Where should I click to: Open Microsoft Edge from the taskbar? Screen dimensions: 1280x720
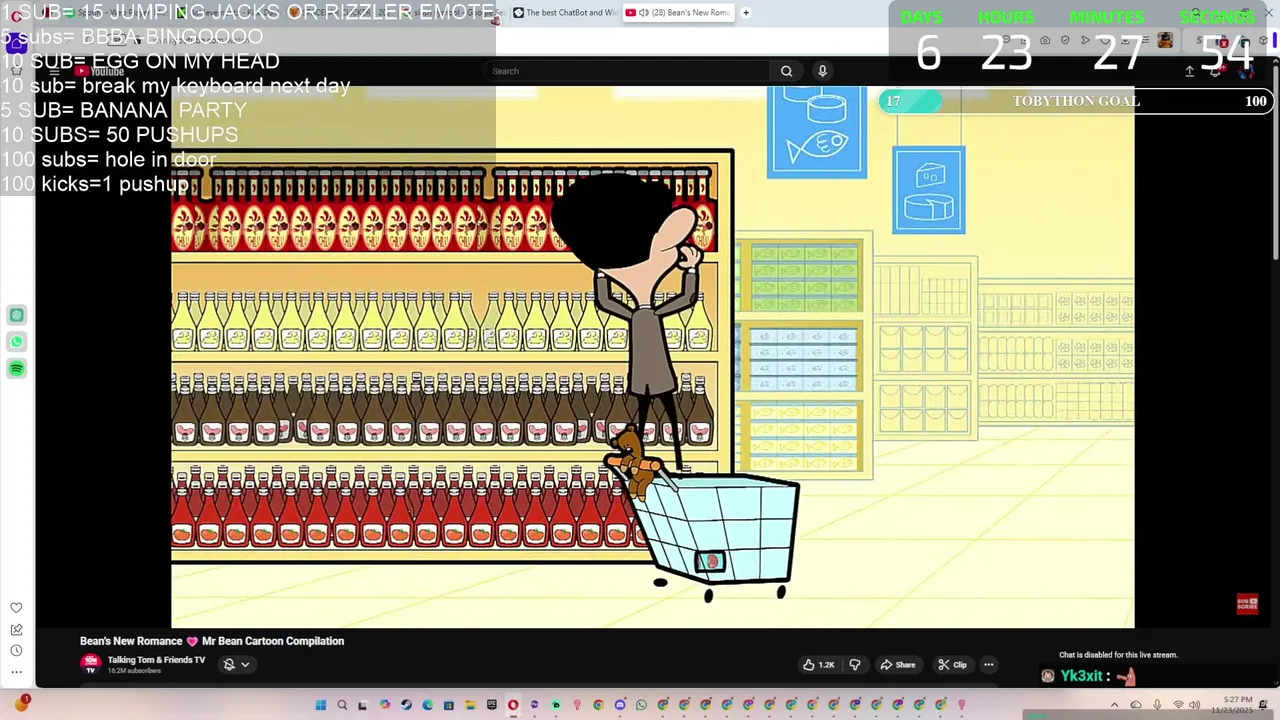coord(427,705)
